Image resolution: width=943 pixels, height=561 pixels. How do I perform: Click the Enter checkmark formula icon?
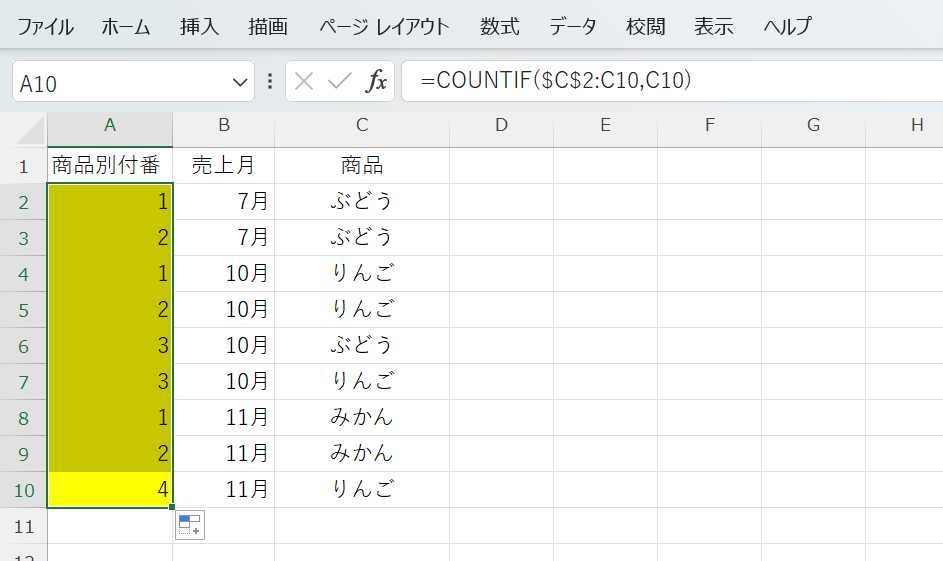(339, 82)
